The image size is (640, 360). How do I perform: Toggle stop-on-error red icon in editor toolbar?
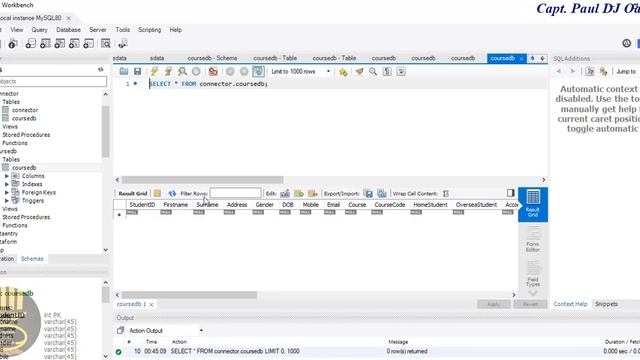pos(213,71)
